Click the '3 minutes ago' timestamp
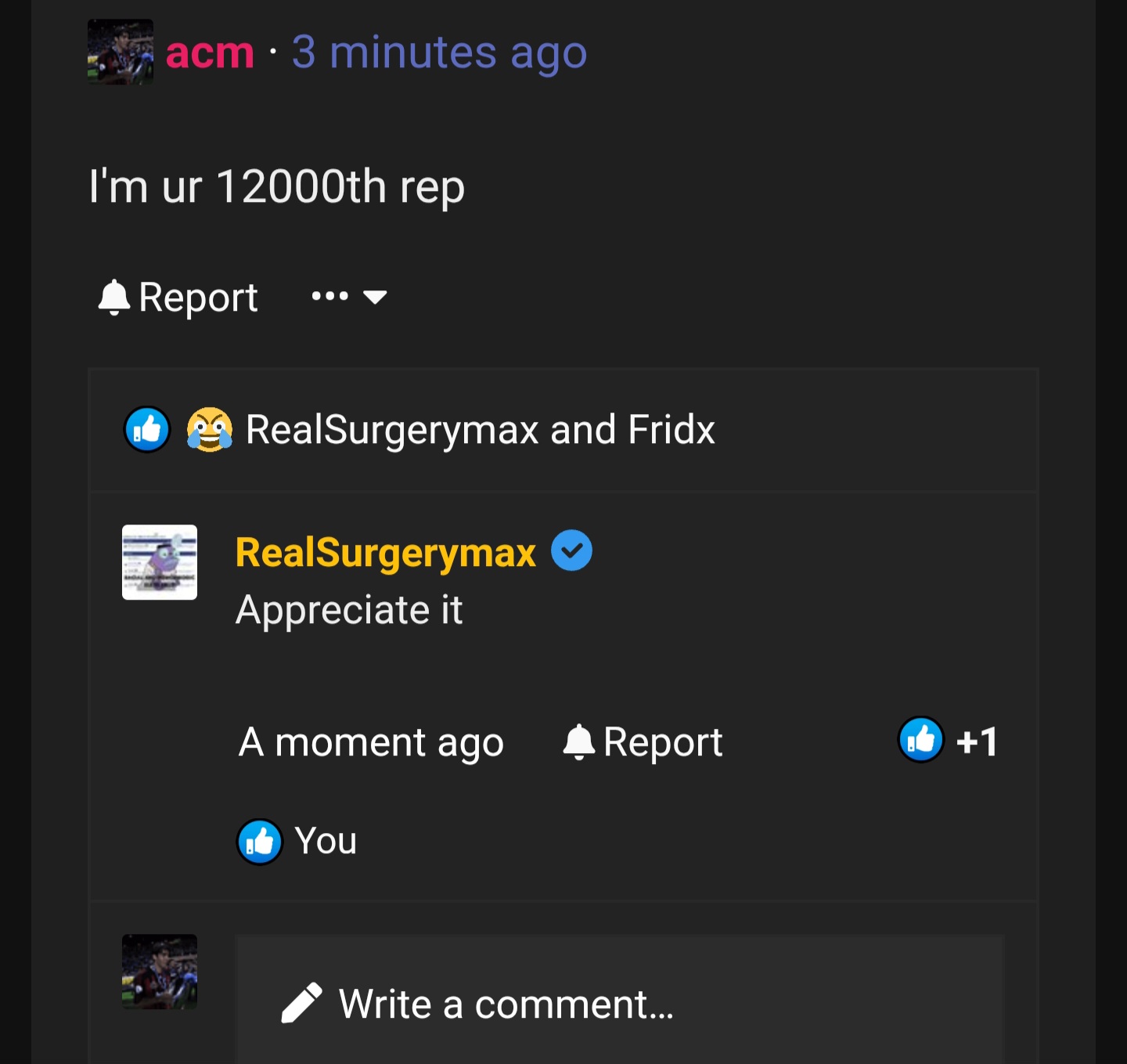 pos(439,52)
